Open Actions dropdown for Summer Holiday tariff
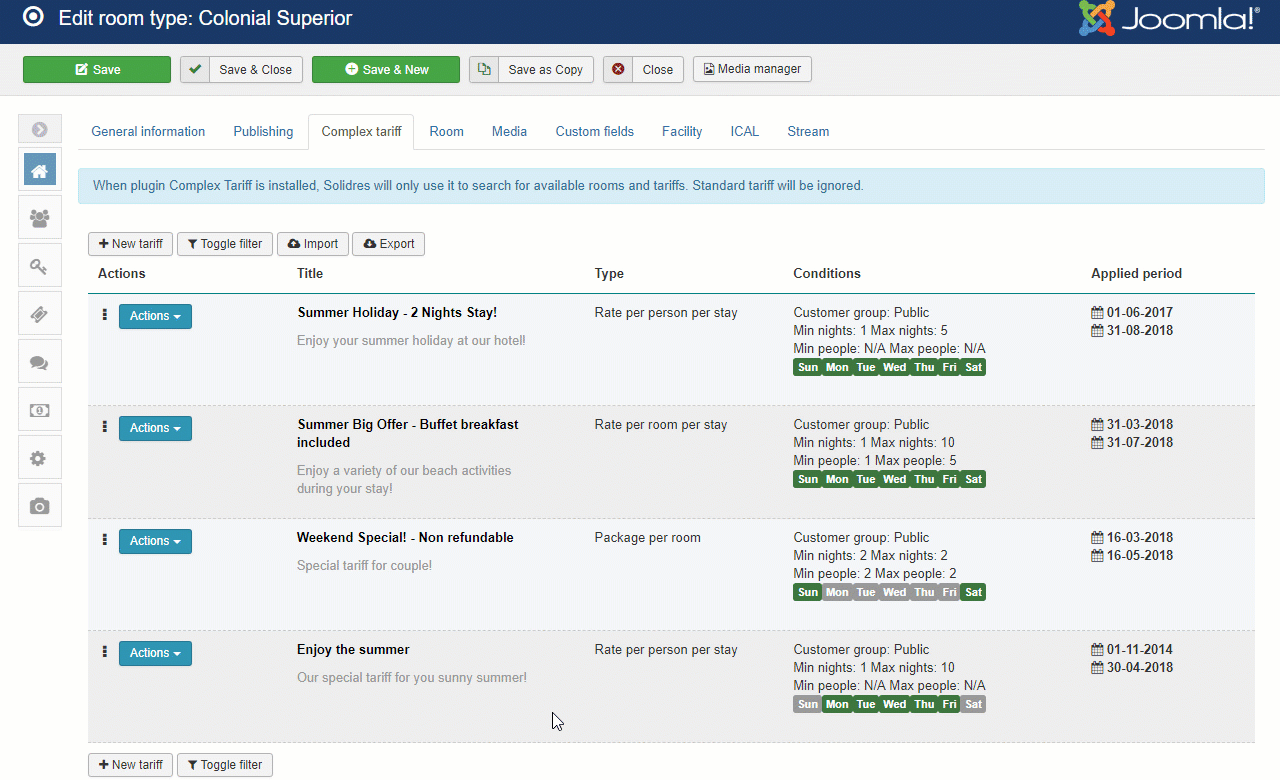Viewport: 1280px width, 780px height. point(155,316)
